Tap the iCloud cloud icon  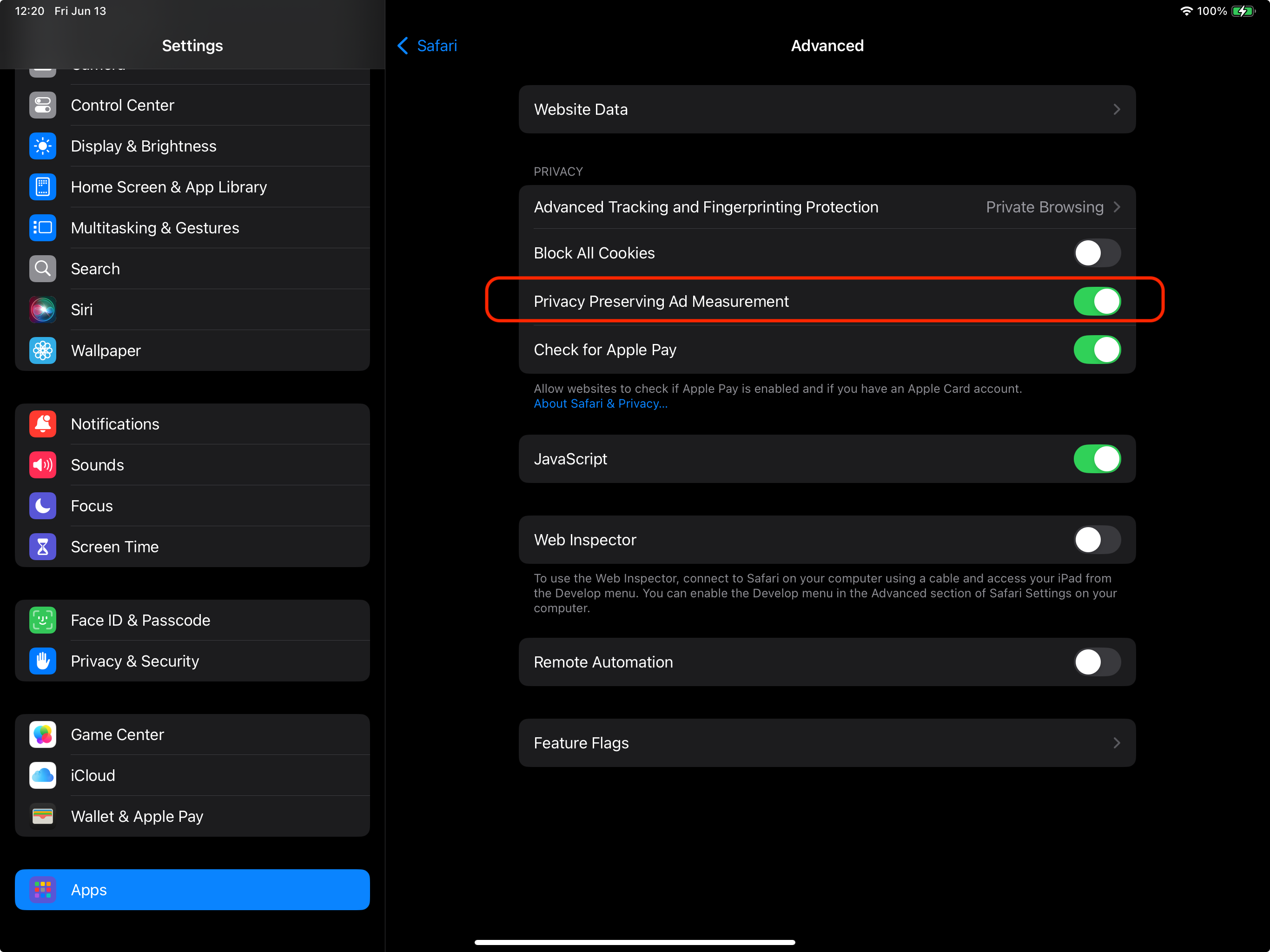click(42, 775)
